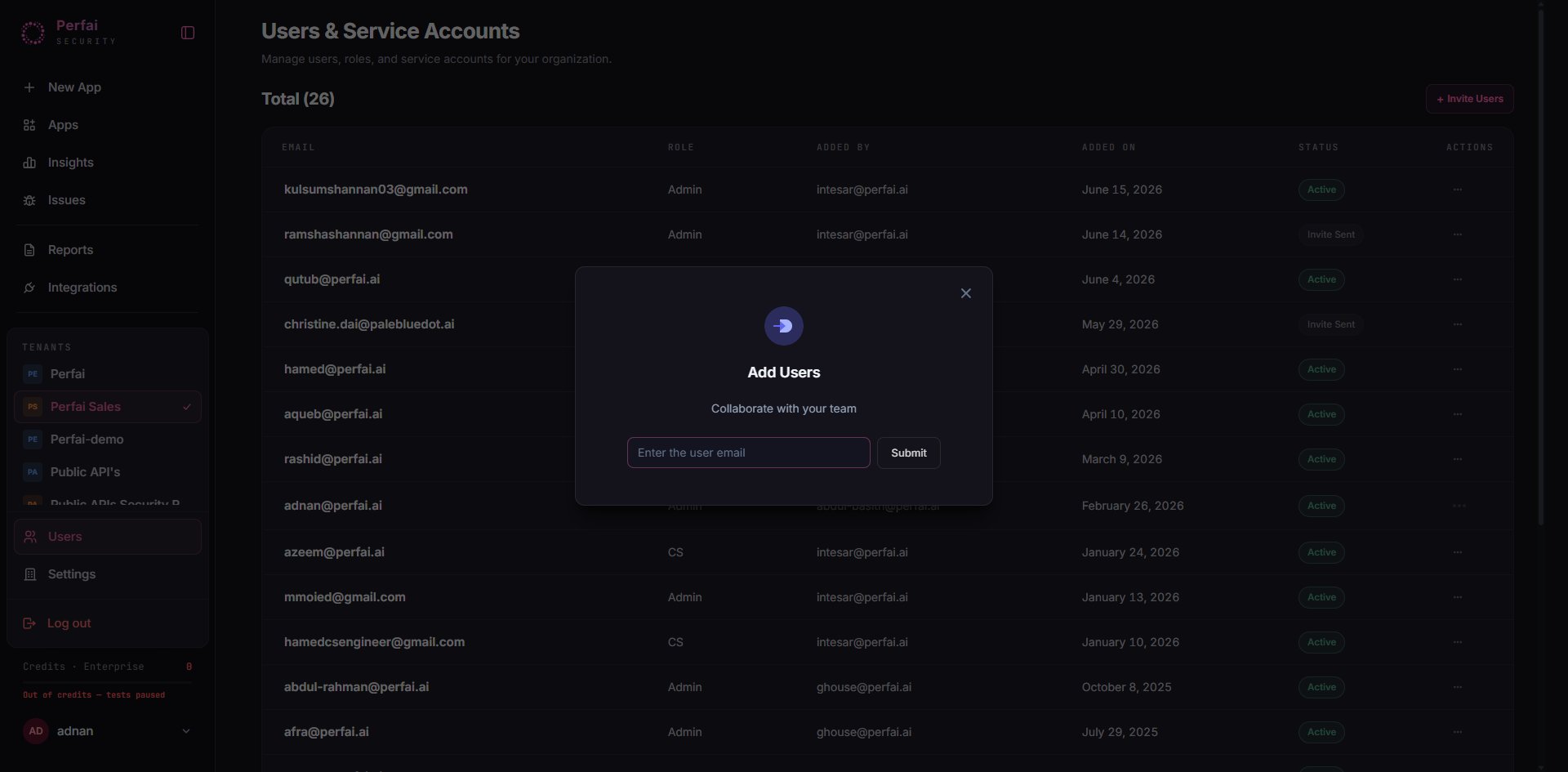Click the Total (26) count heading
This screenshot has width=1568, height=772.
pos(297,99)
